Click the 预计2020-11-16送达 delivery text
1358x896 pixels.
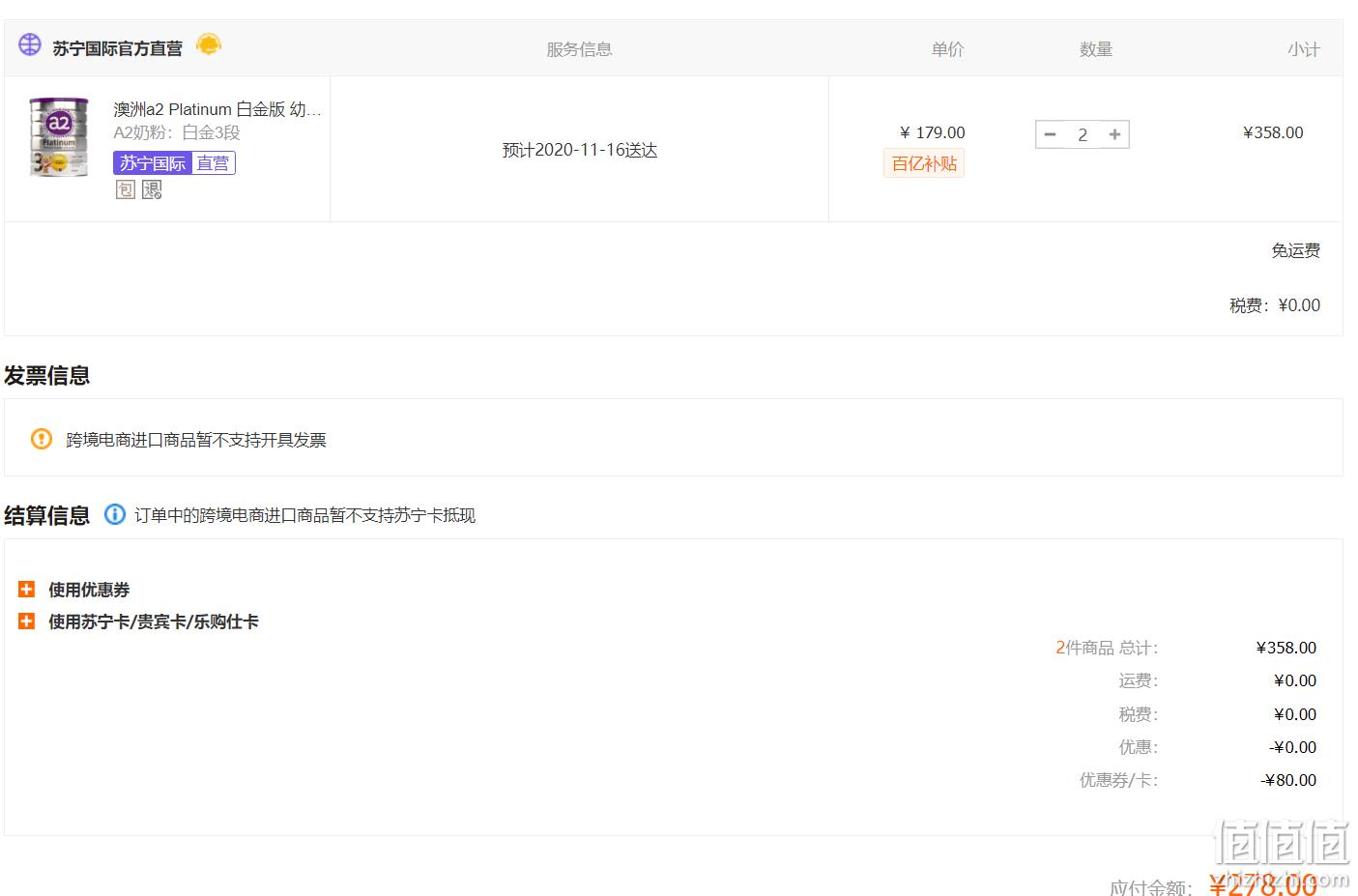tap(580, 150)
